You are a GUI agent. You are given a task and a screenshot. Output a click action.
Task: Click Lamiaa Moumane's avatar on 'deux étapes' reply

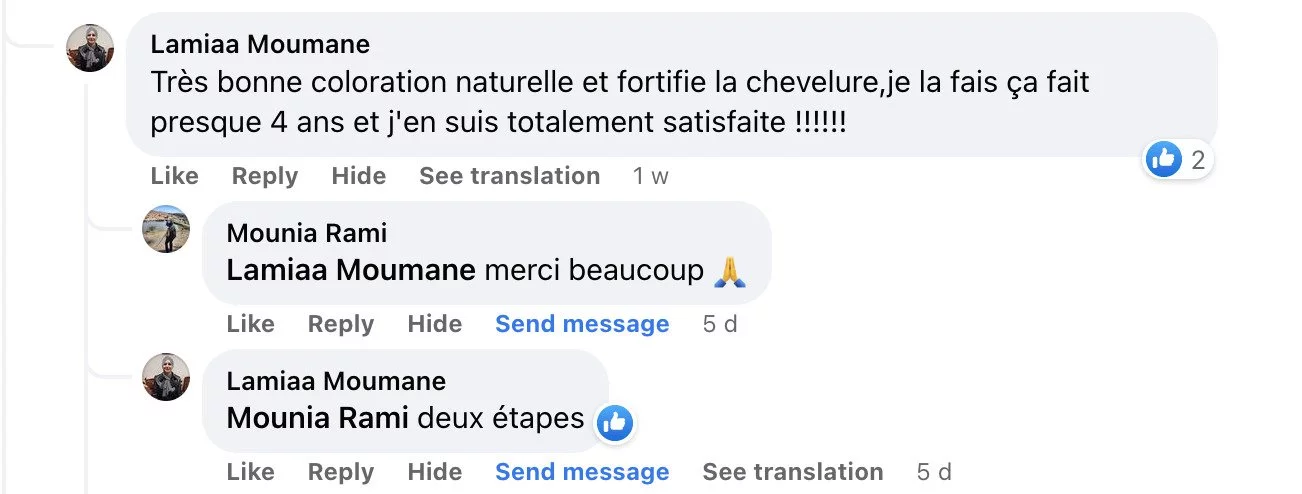(166, 377)
